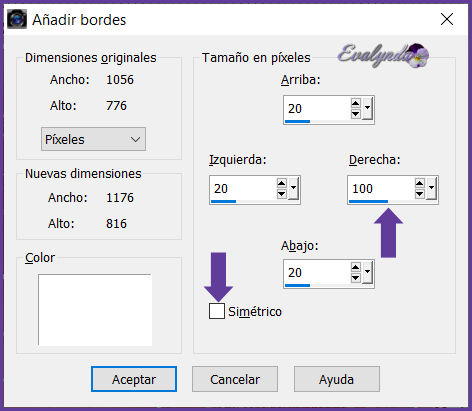The height and width of the screenshot is (411, 472).
Task: Decrease the Derecha value with down arrow
Action: [x=420, y=194]
